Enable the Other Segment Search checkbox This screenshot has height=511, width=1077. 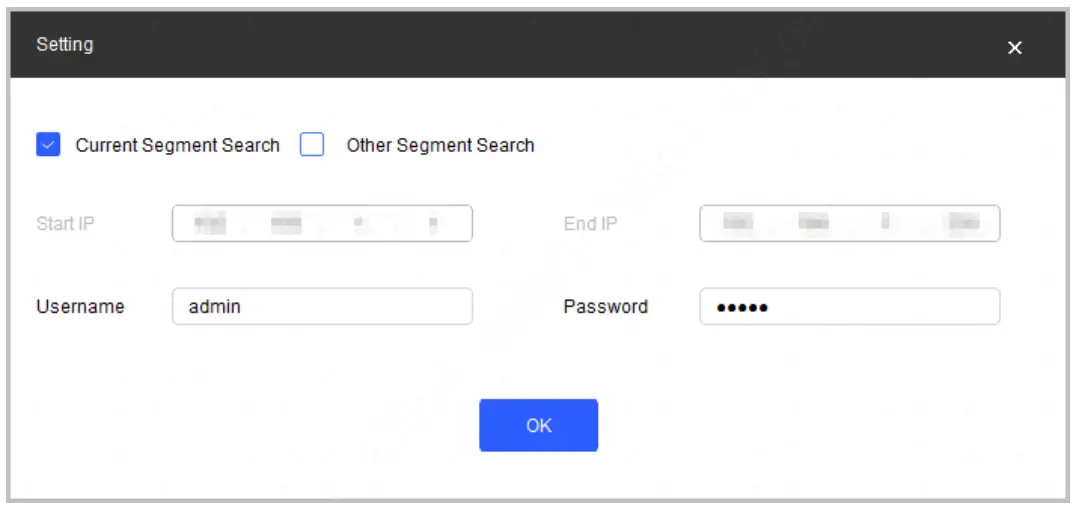pos(312,145)
